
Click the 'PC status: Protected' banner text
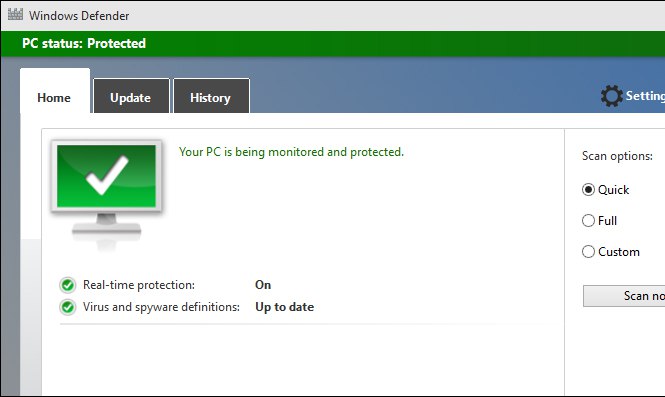84,44
